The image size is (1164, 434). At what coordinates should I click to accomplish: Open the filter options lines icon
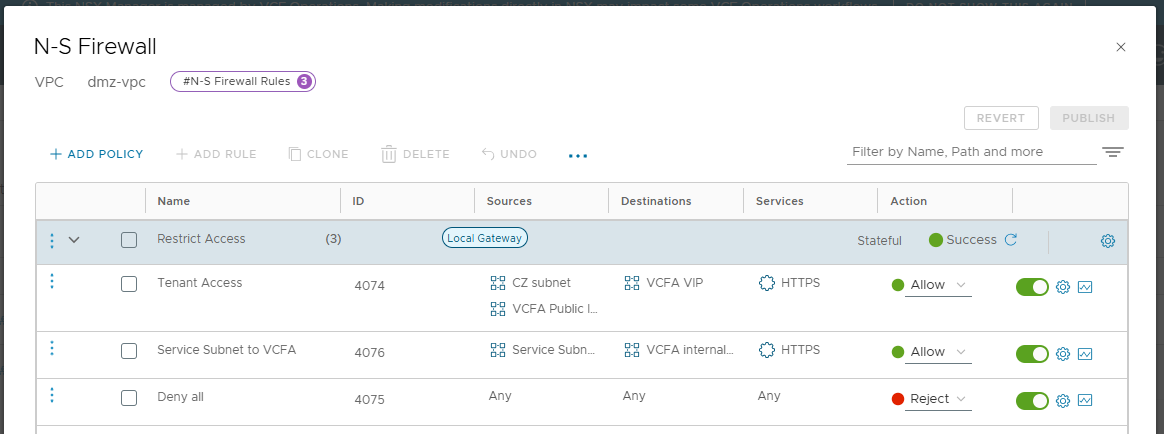1113,152
